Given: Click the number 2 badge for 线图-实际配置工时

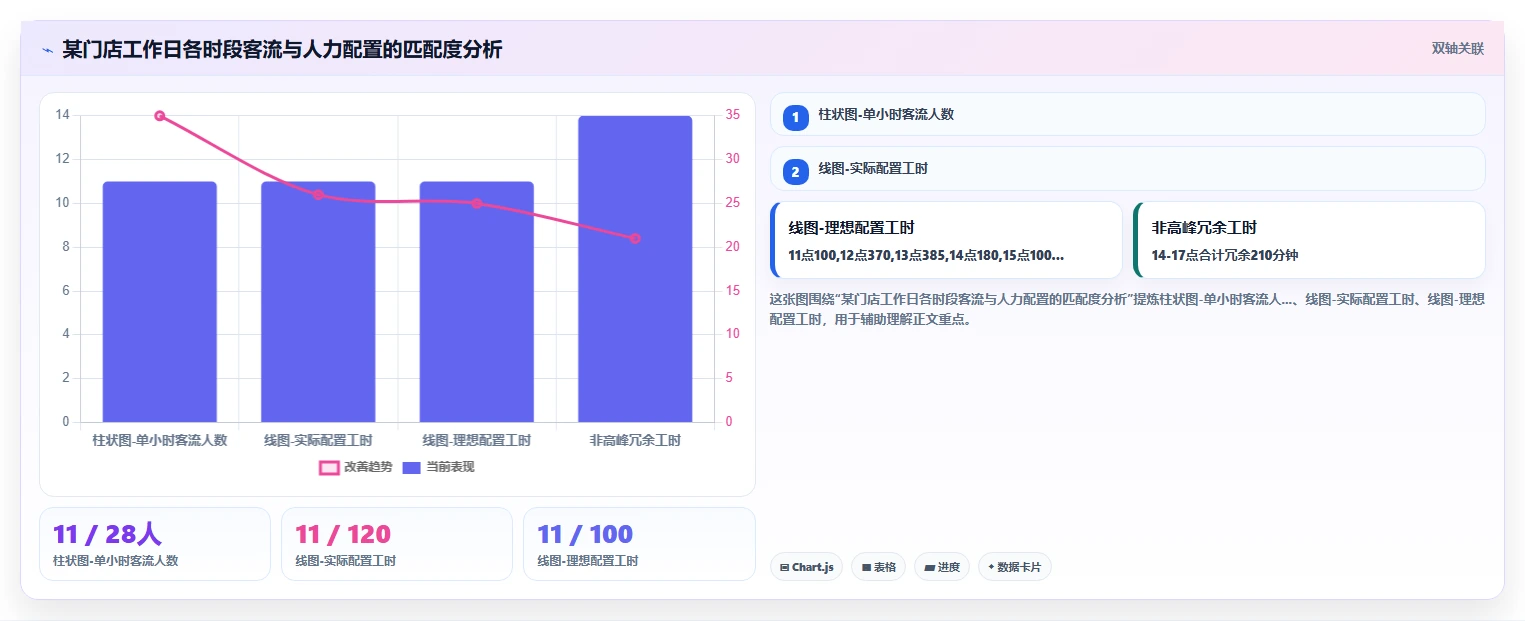Looking at the screenshot, I should click(795, 172).
